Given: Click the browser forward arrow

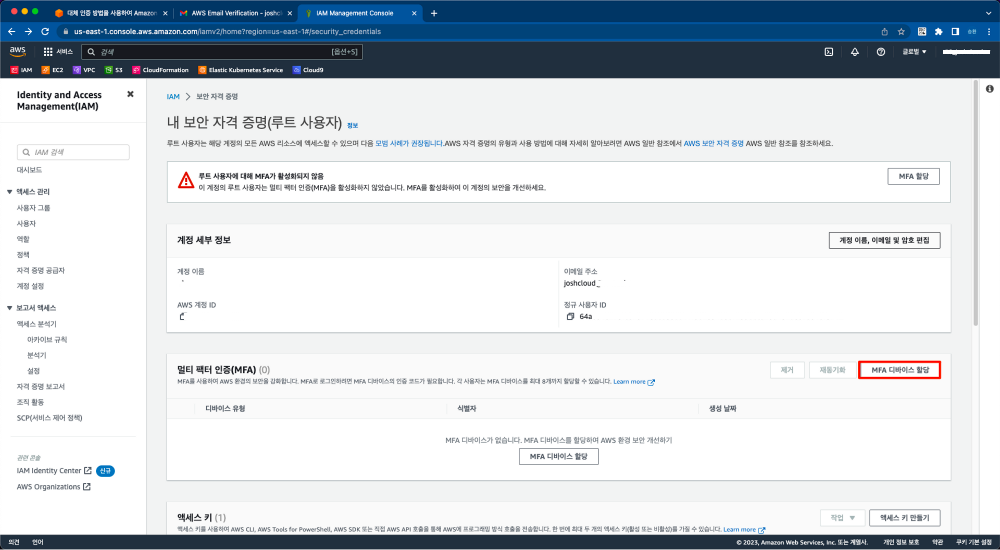Looking at the screenshot, I should coord(28,31).
